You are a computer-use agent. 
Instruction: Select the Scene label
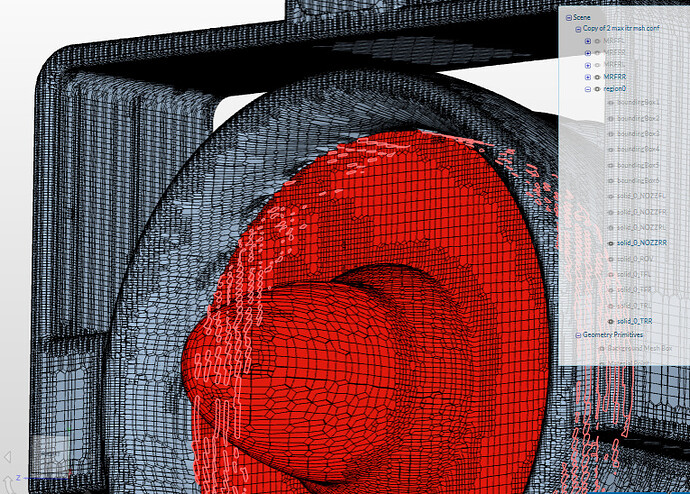[582, 17]
